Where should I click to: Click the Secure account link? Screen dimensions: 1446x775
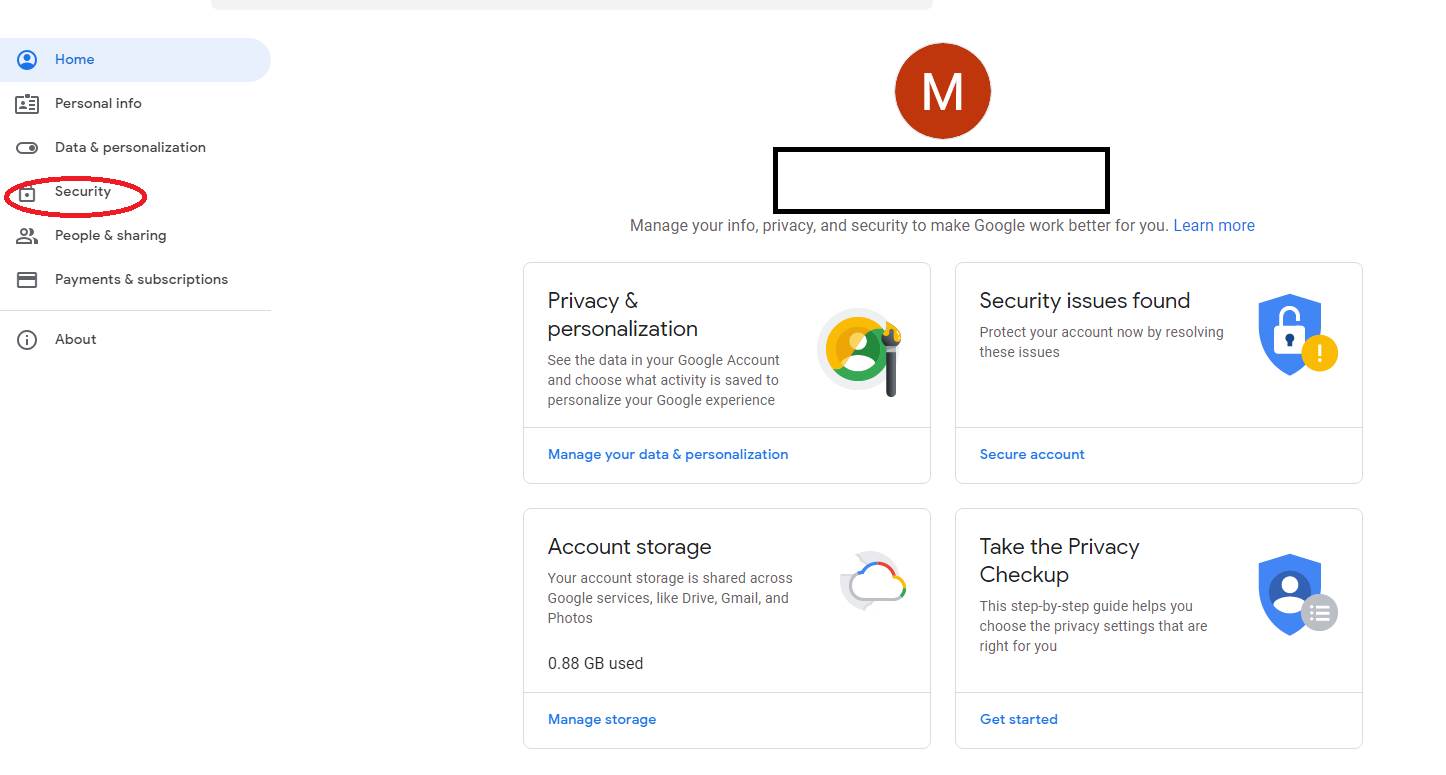point(1031,455)
